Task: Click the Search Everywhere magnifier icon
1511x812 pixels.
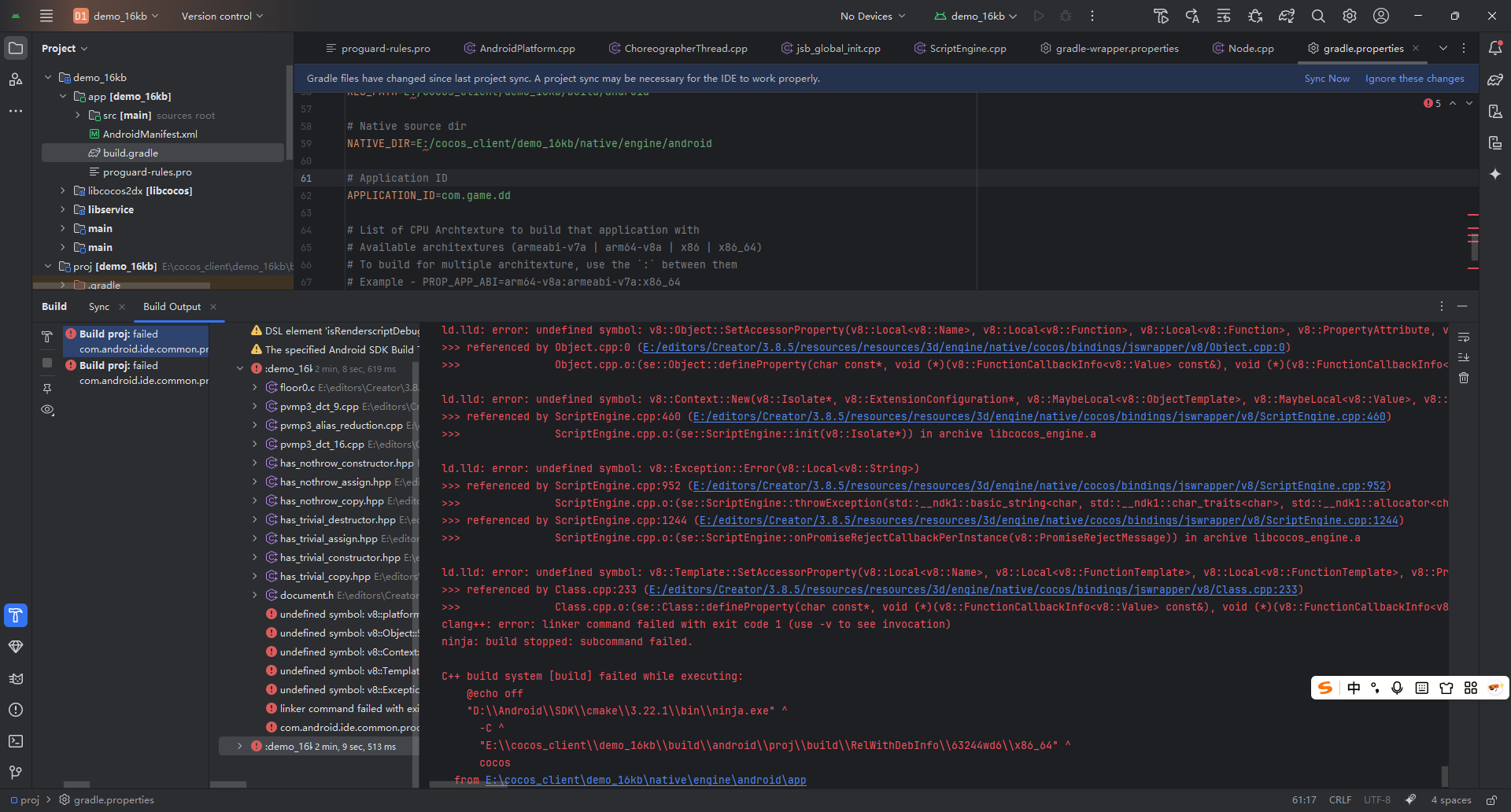Action: 1318,16
